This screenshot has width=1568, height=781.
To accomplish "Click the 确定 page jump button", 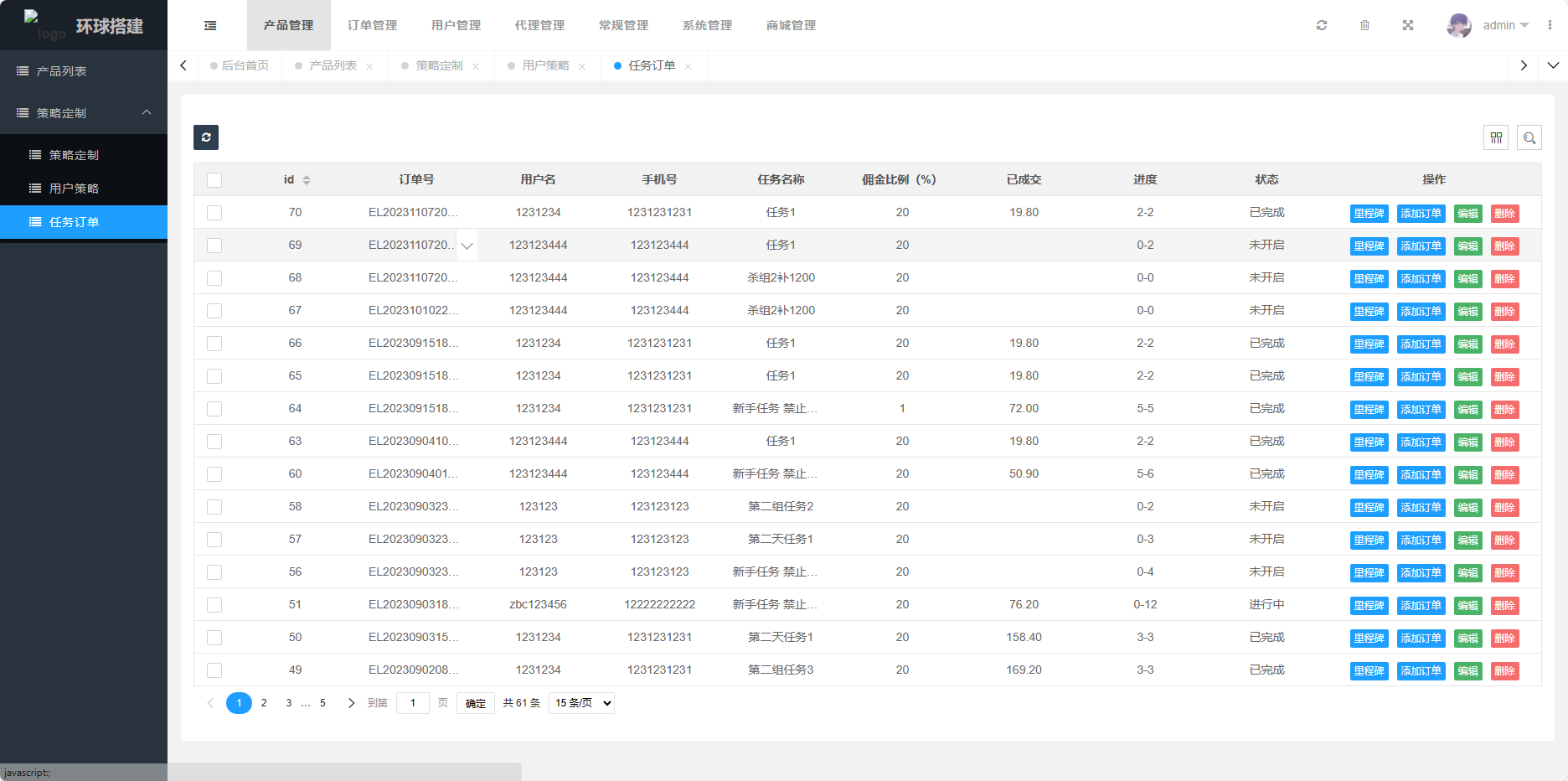I will (476, 703).
